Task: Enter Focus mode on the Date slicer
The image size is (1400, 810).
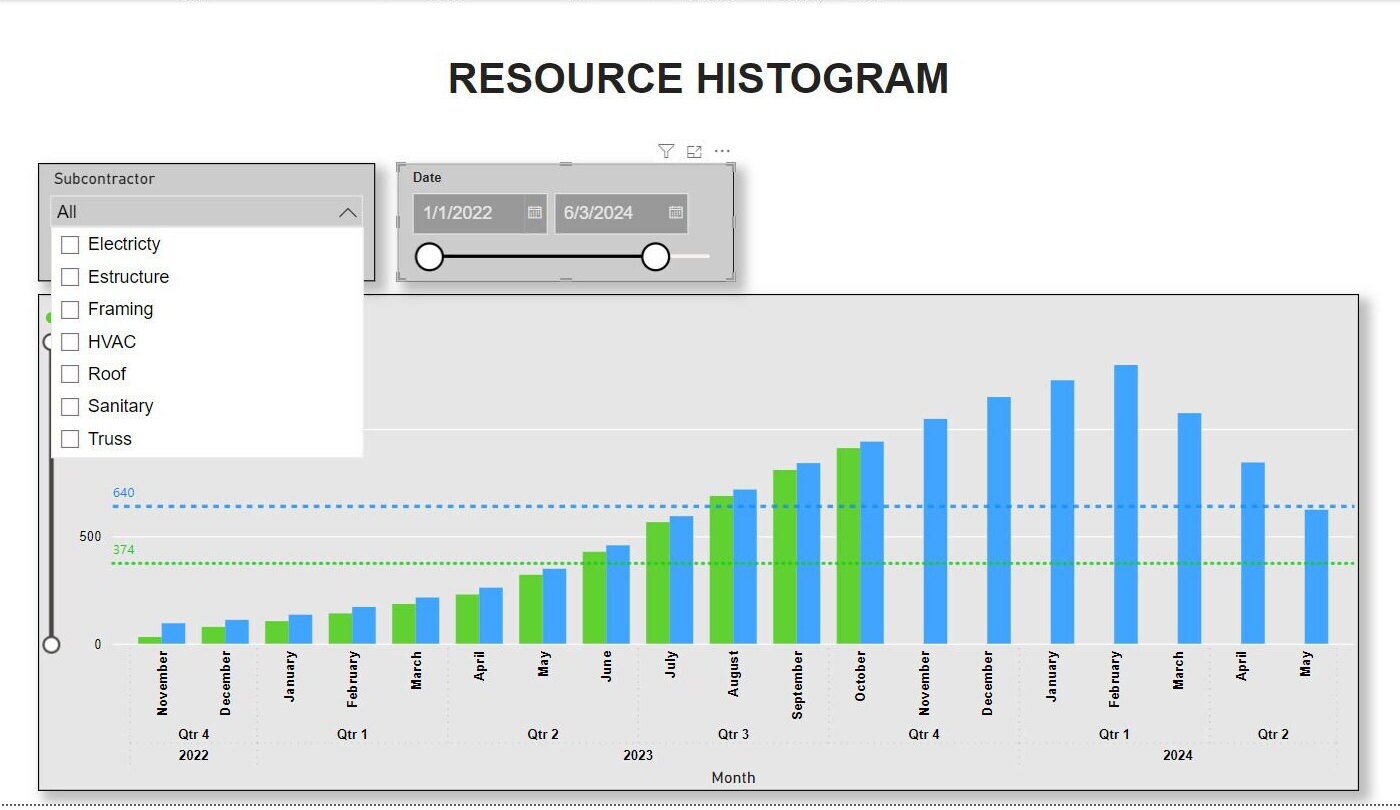Action: (x=694, y=150)
